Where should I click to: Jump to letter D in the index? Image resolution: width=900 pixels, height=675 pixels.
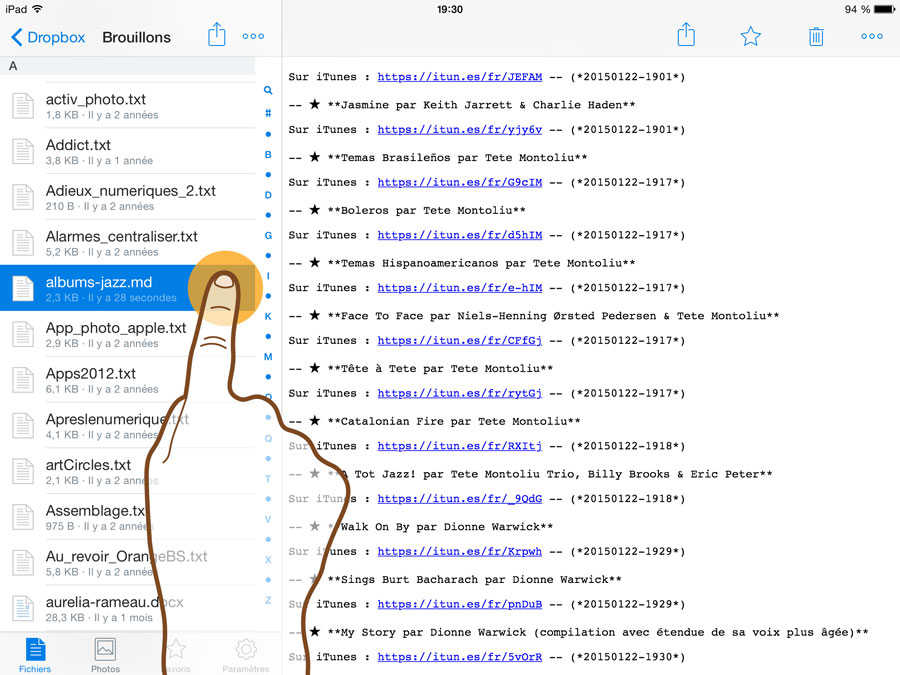(x=268, y=195)
